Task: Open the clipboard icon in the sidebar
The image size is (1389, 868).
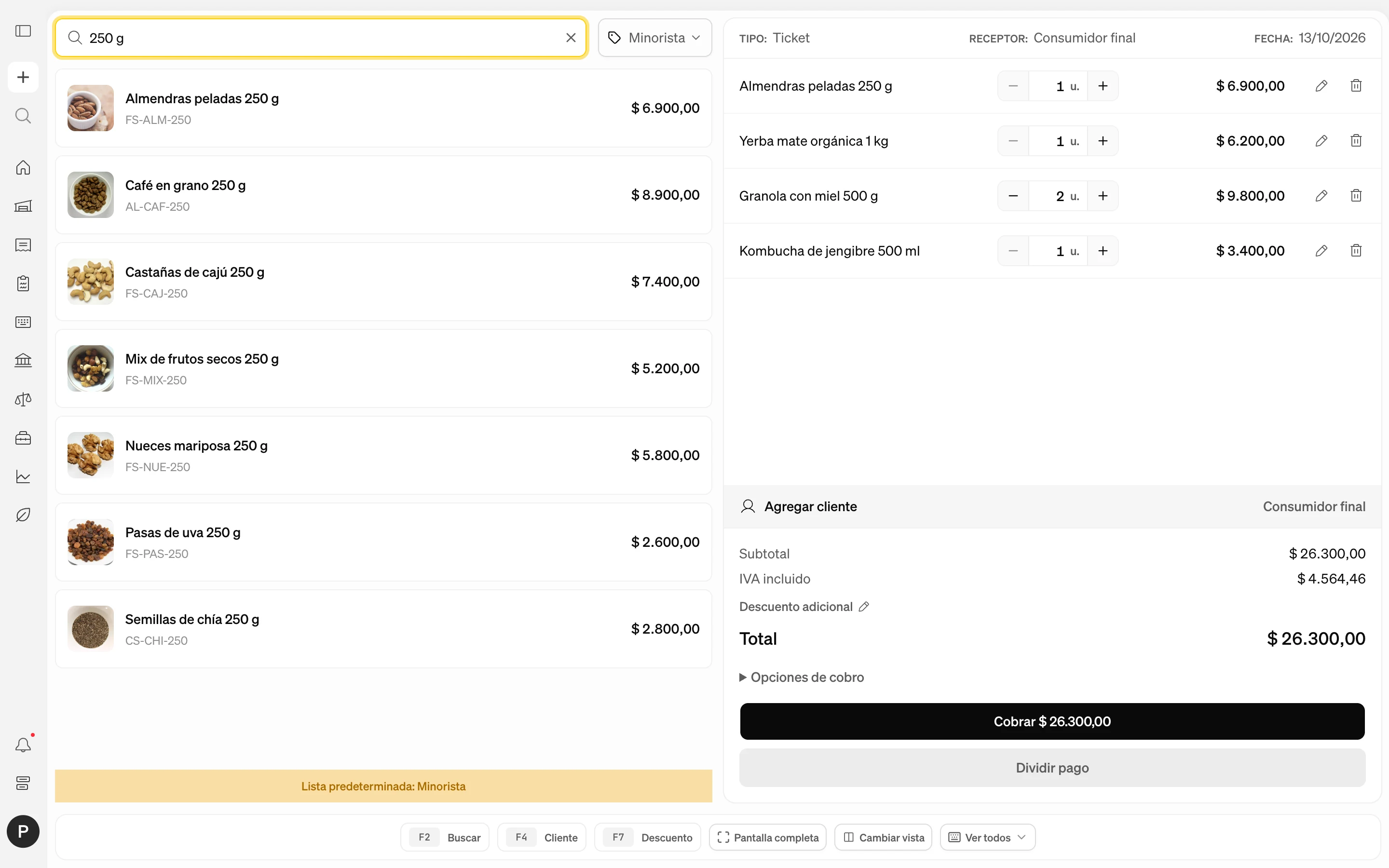Action: [23, 284]
